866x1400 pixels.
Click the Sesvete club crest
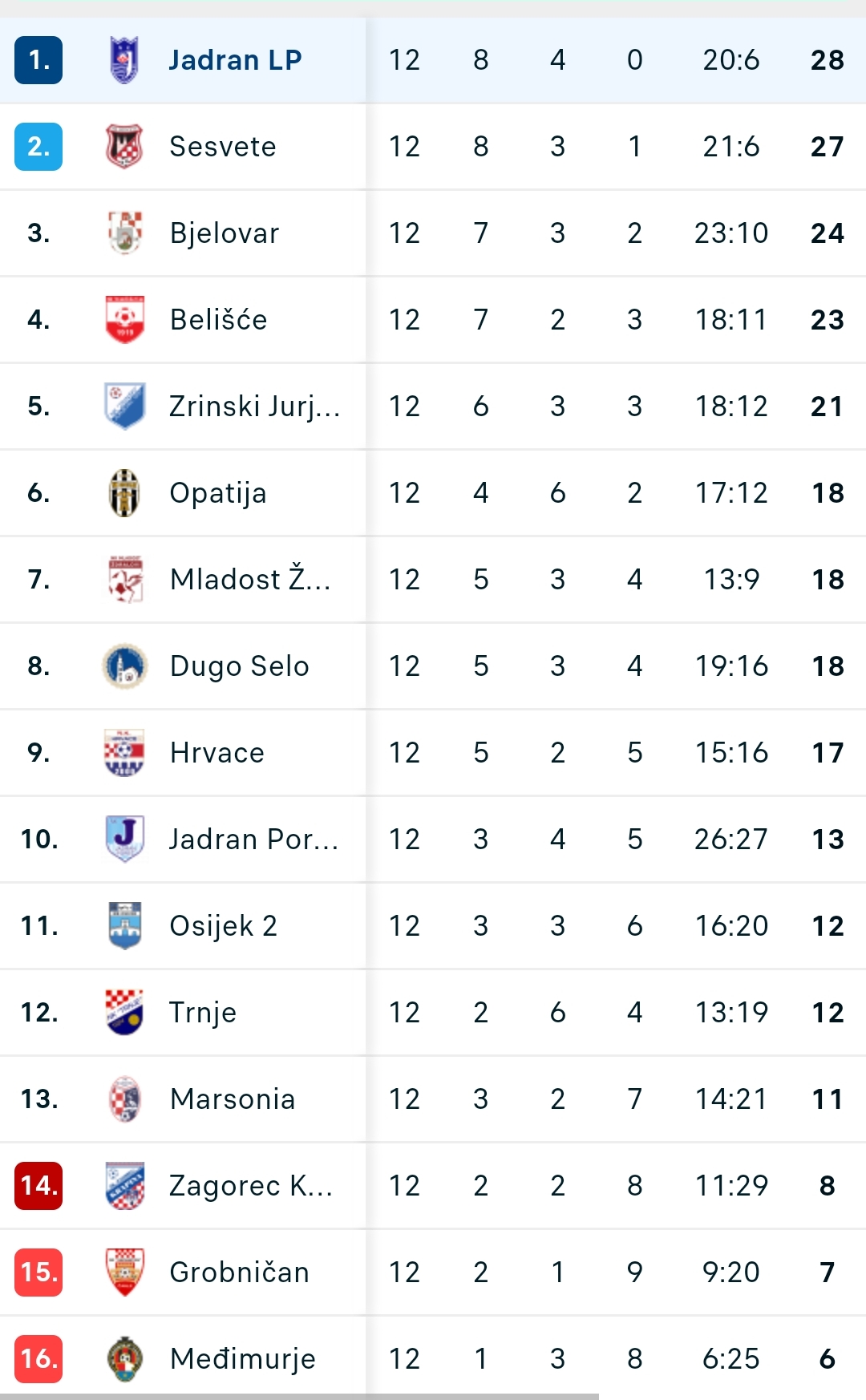pyautogui.click(x=124, y=147)
